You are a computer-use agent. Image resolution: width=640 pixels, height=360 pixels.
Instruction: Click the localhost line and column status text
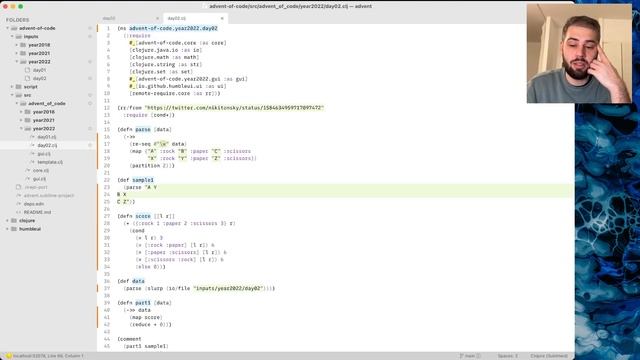tap(48, 356)
